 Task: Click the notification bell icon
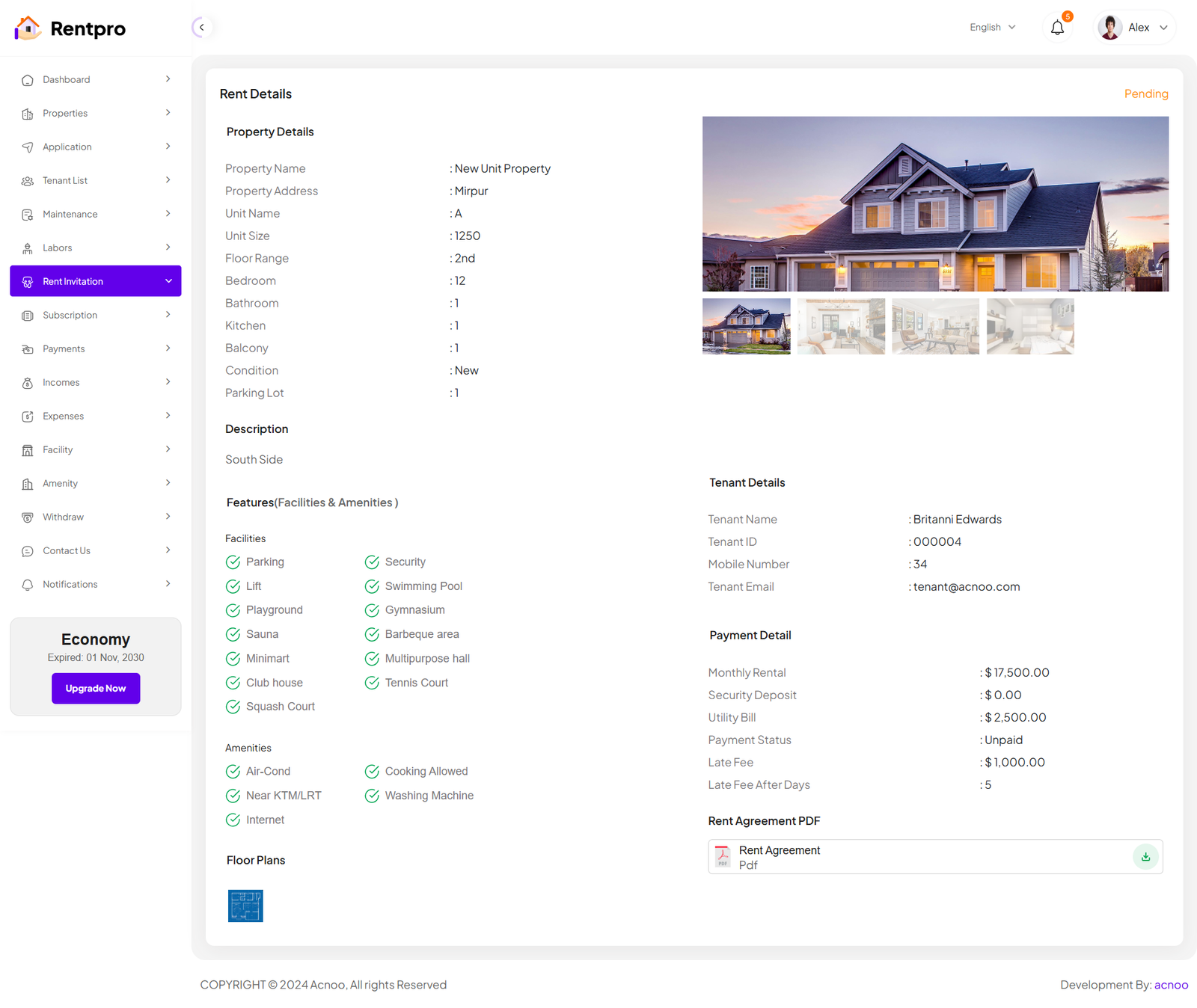(1057, 28)
